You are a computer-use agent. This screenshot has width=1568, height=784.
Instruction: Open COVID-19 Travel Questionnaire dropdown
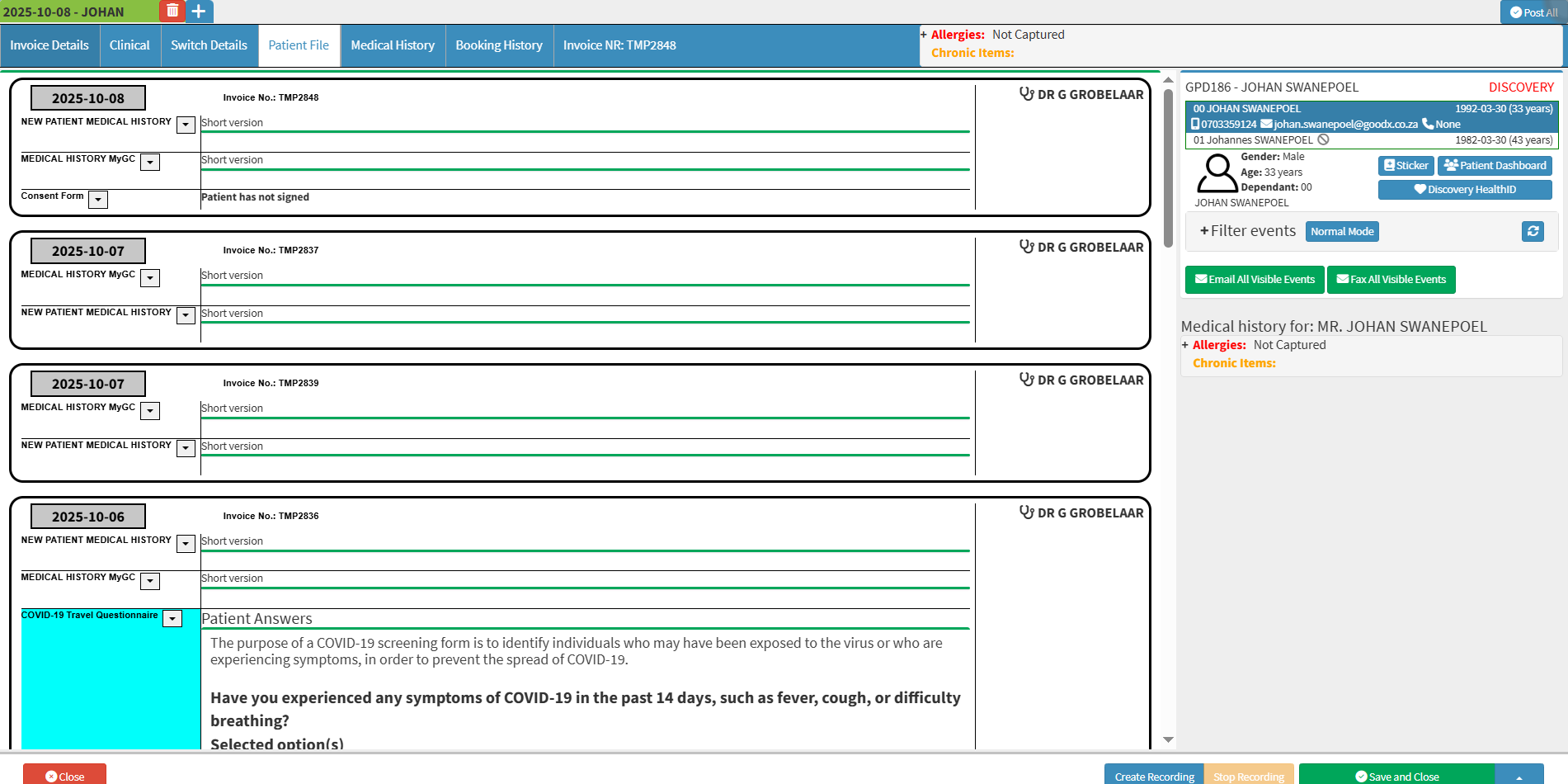(172, 619)
